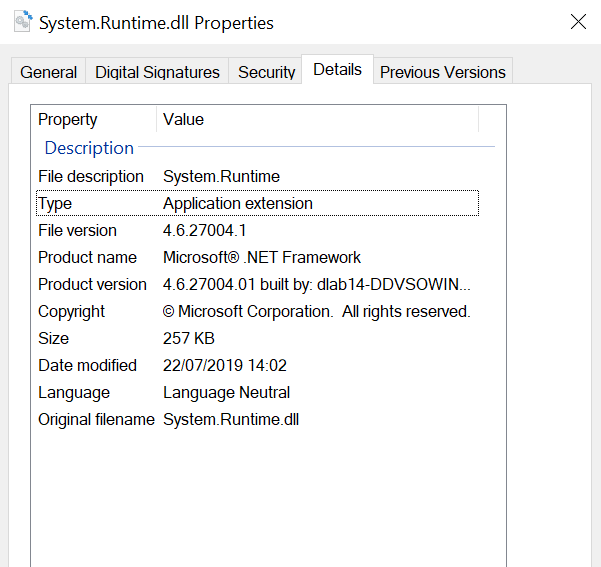
Task: Select the Date modified row
Action: 258,365
